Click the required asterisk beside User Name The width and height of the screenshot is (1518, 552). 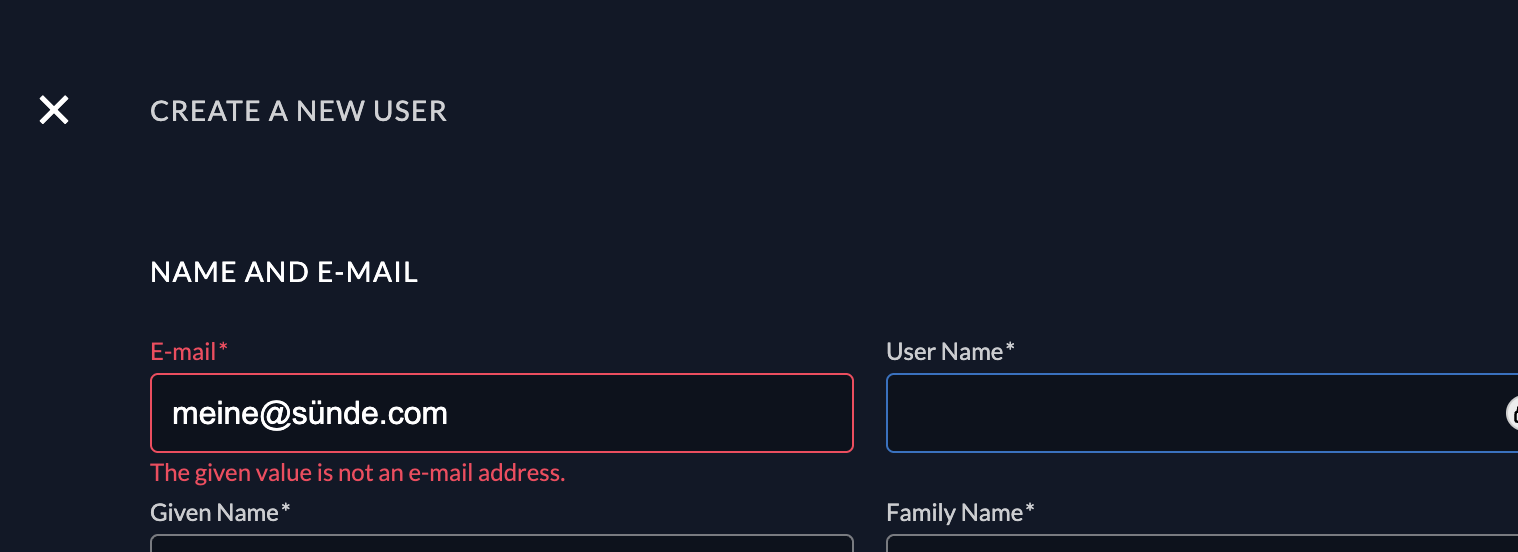(1011, 349)
